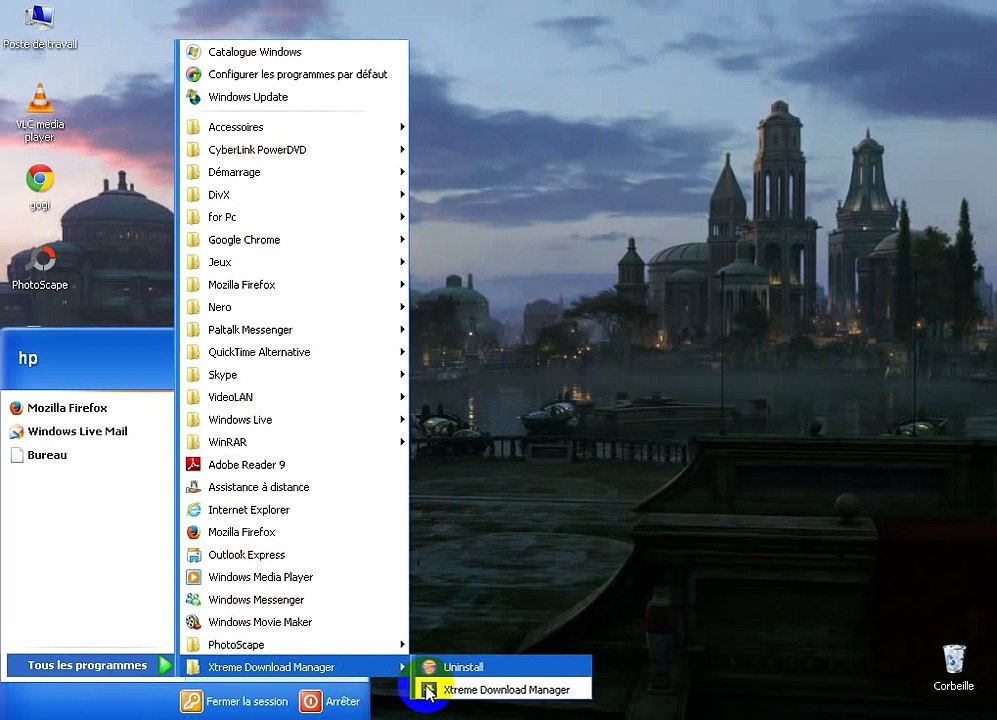Expand the Accessoires submenu
Screen dimensions: 997x720
(236, 127)
